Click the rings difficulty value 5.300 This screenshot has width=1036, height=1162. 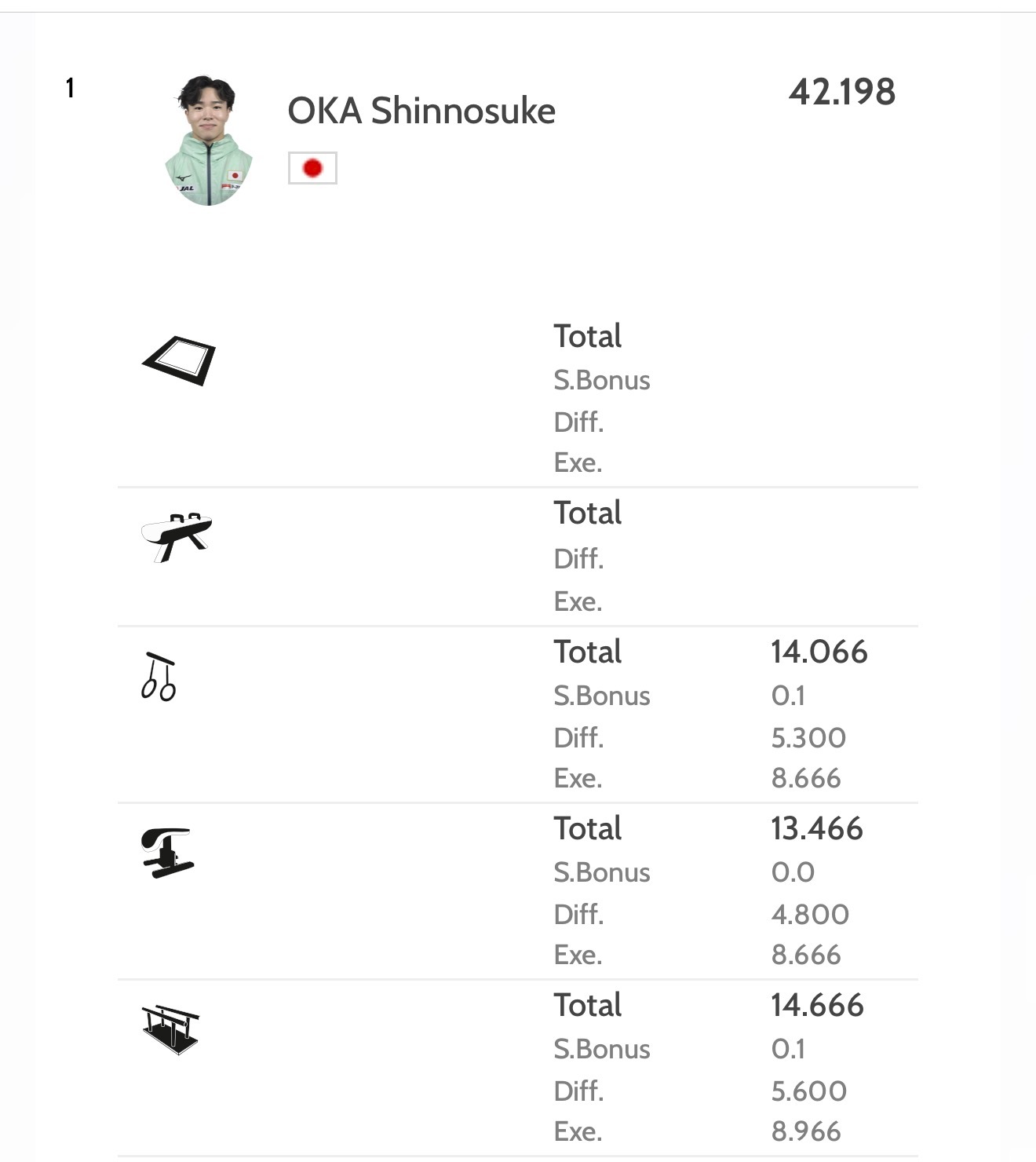pos(808,737)
